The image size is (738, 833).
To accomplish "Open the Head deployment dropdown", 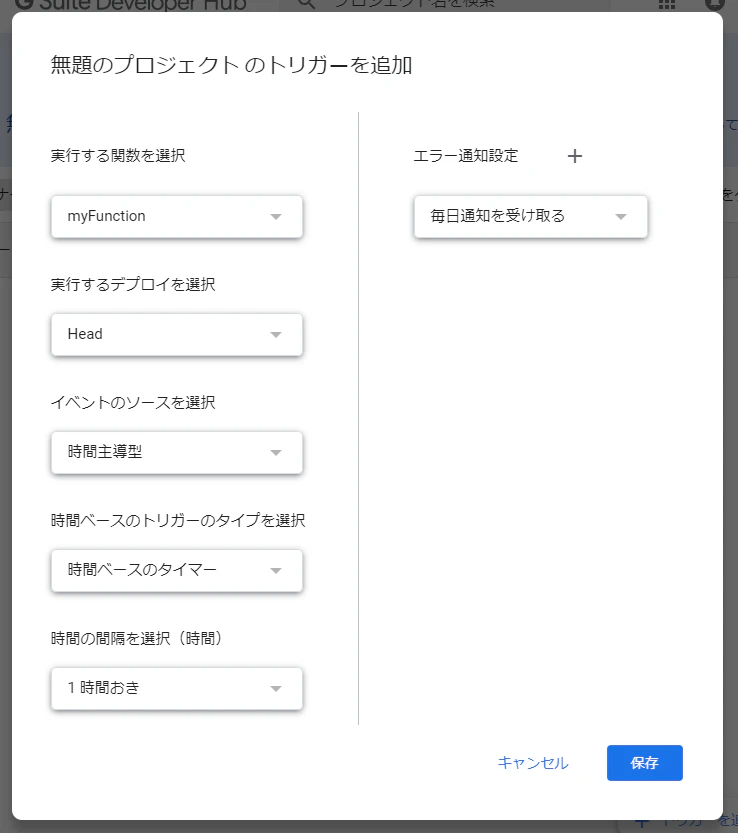I will 177,335.
